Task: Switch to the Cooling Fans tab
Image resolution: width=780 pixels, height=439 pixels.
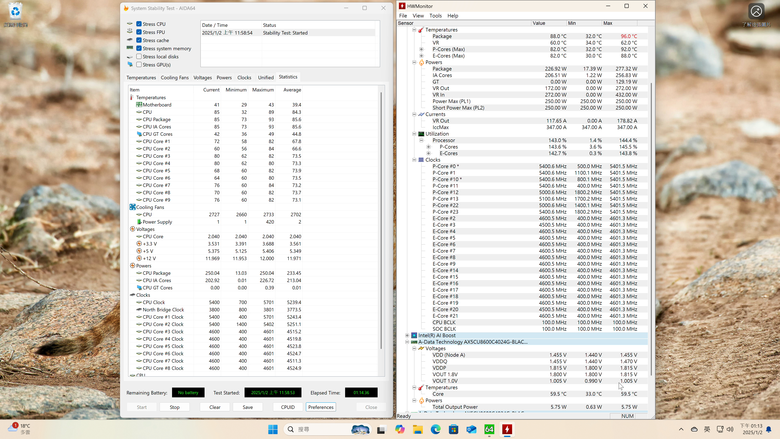Action: tap(175, 78)
